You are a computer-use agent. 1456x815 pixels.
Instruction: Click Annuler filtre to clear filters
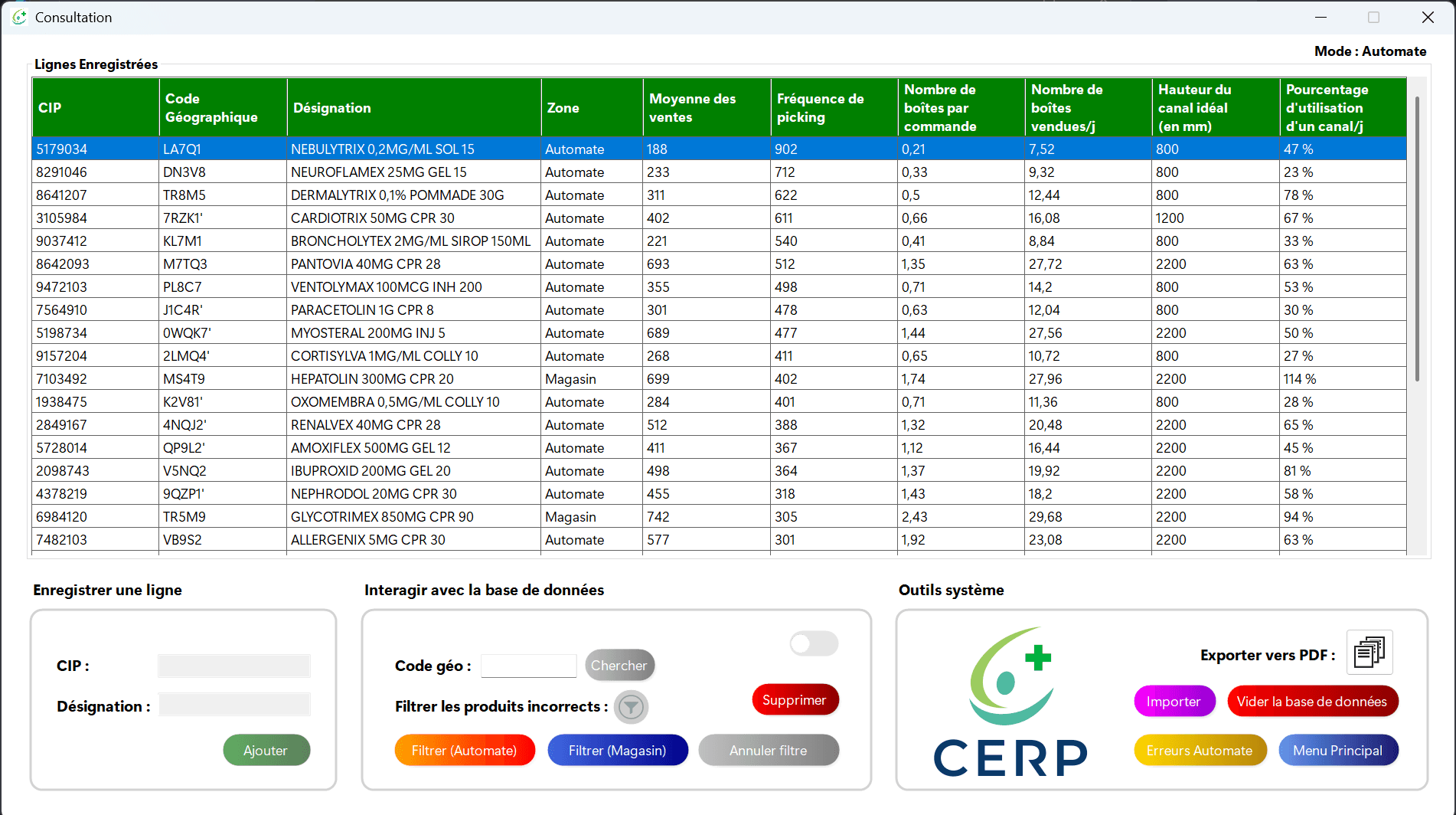(769, 750)
